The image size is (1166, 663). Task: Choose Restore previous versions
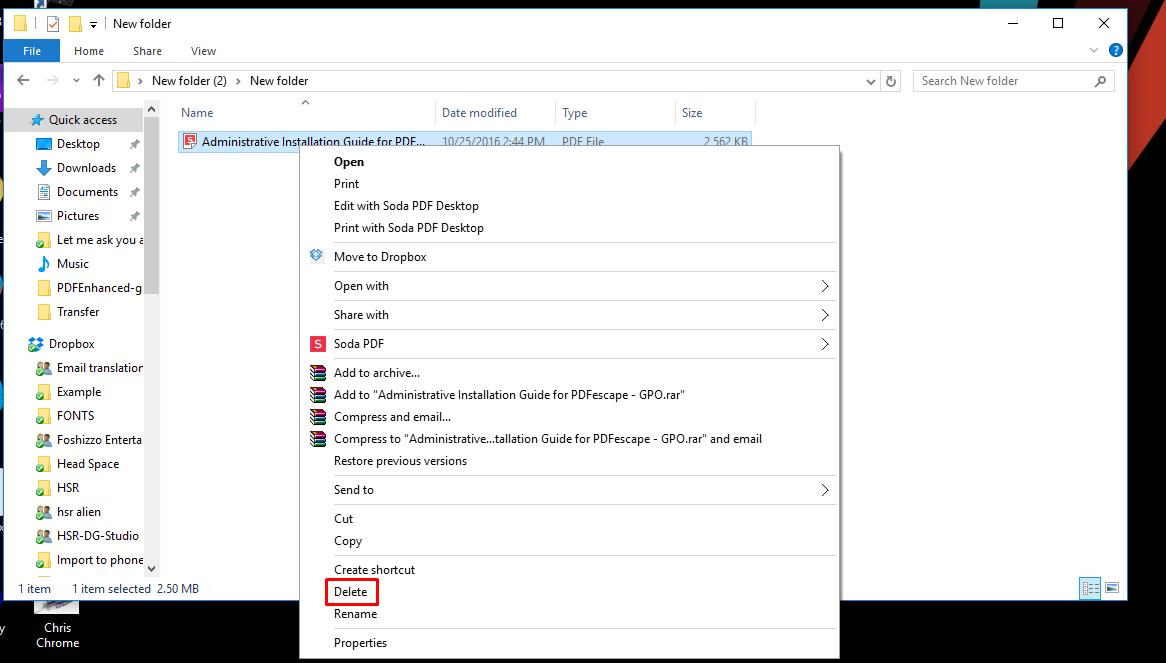(400, 461)
